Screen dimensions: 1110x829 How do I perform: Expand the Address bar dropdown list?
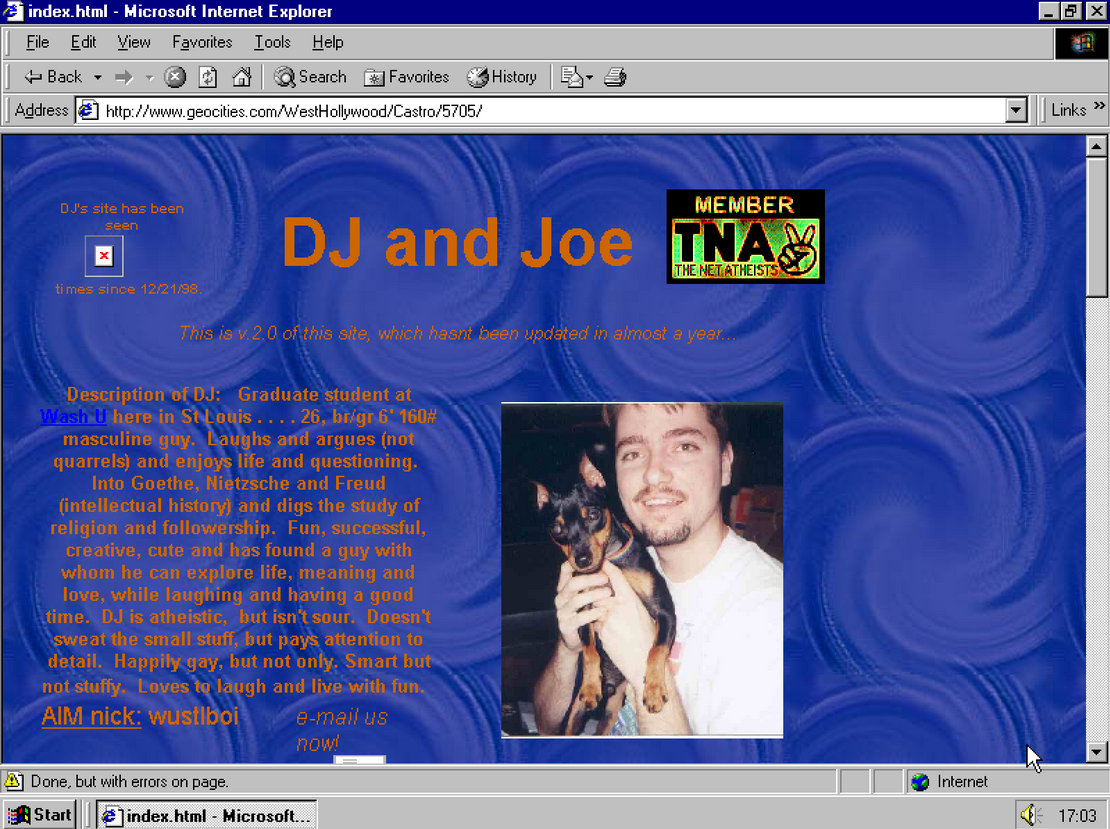[x=1017, y=111]
